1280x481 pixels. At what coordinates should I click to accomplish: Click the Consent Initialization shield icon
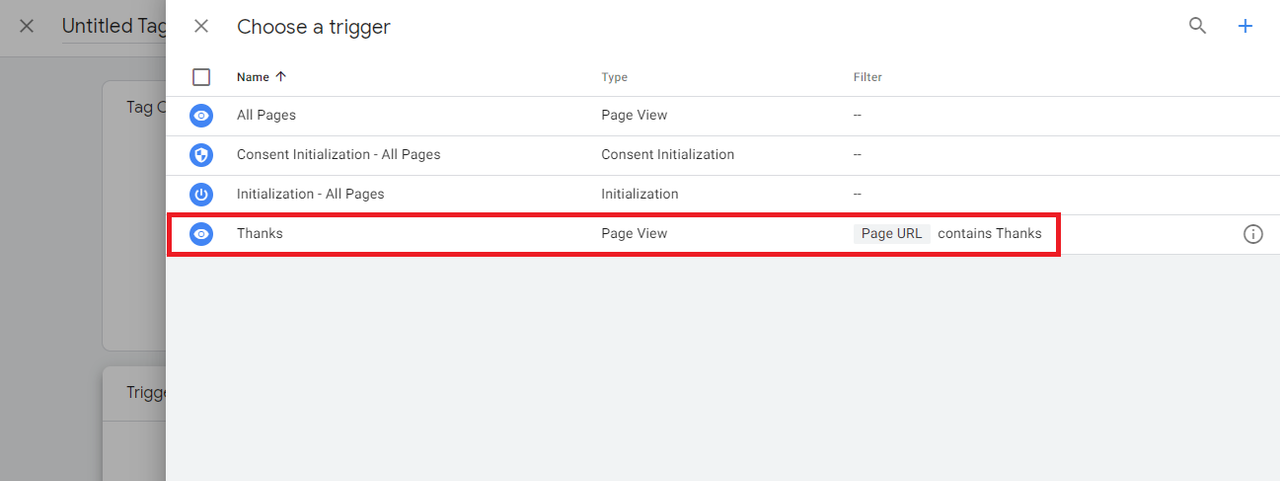coord(201,155)
